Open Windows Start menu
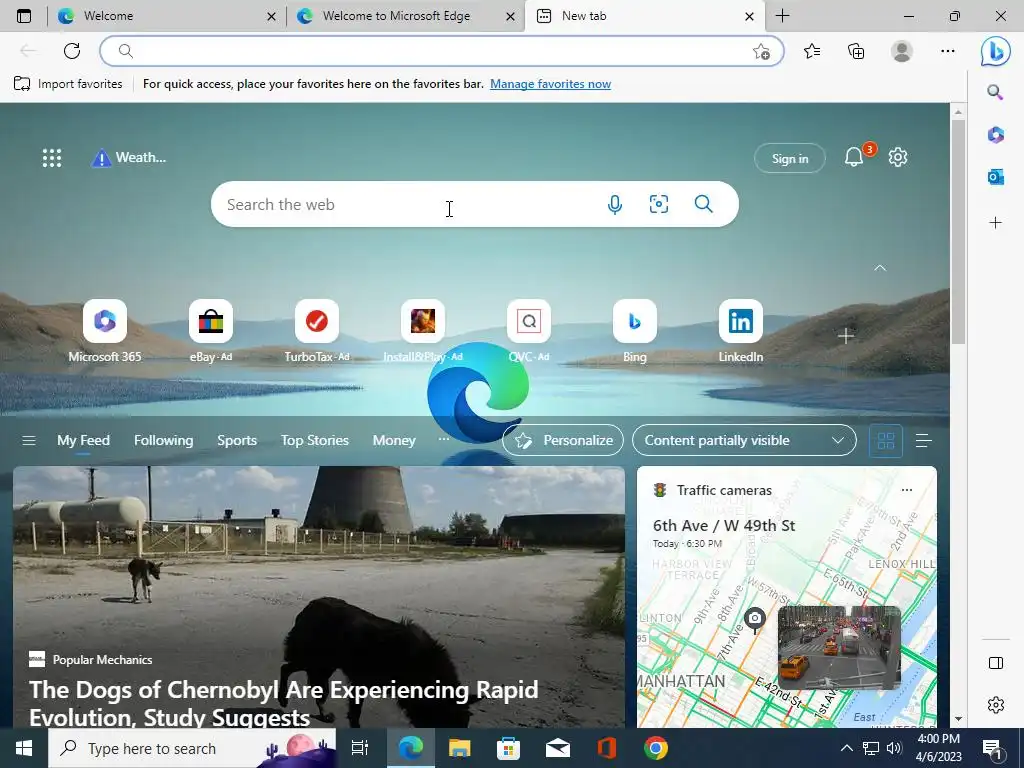Screen dimensions: 1024x768 (24, 748)
